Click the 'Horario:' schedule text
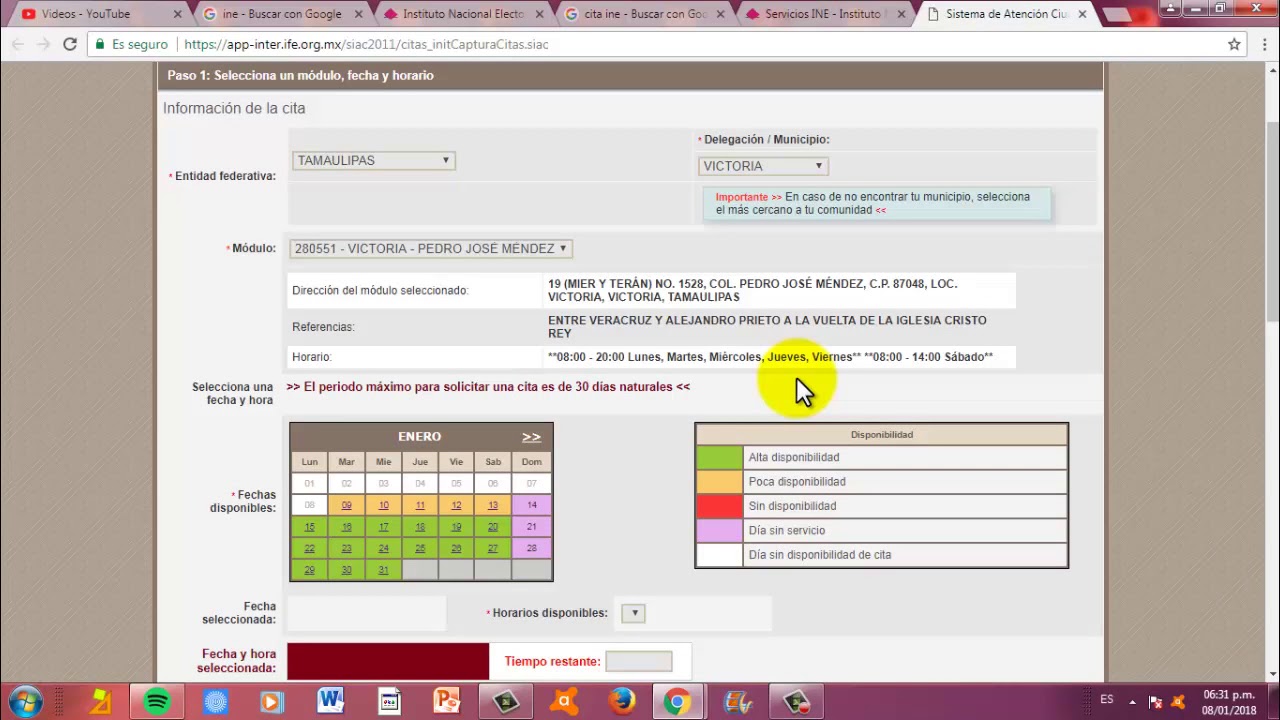The height and width of the screenshot is (720, 1280). [x=770, y=357]
